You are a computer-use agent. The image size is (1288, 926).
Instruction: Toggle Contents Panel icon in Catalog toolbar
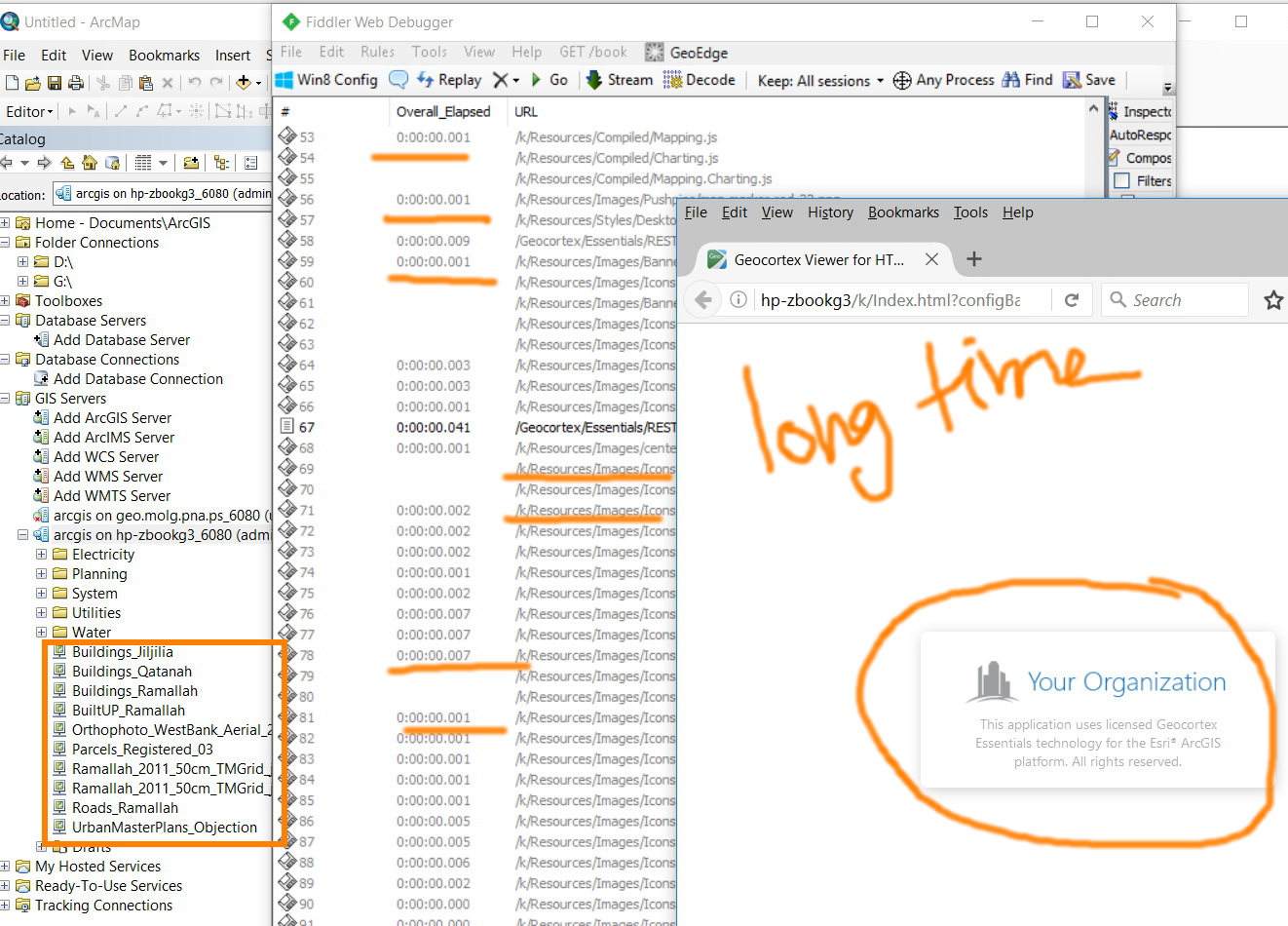(x=221, y=163)
